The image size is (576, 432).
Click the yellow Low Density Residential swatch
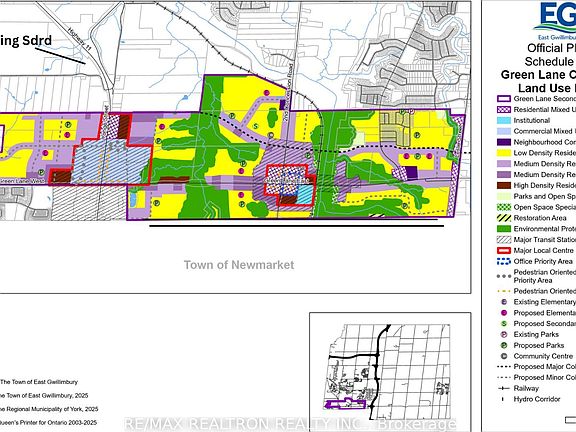[x=504, y=153]
